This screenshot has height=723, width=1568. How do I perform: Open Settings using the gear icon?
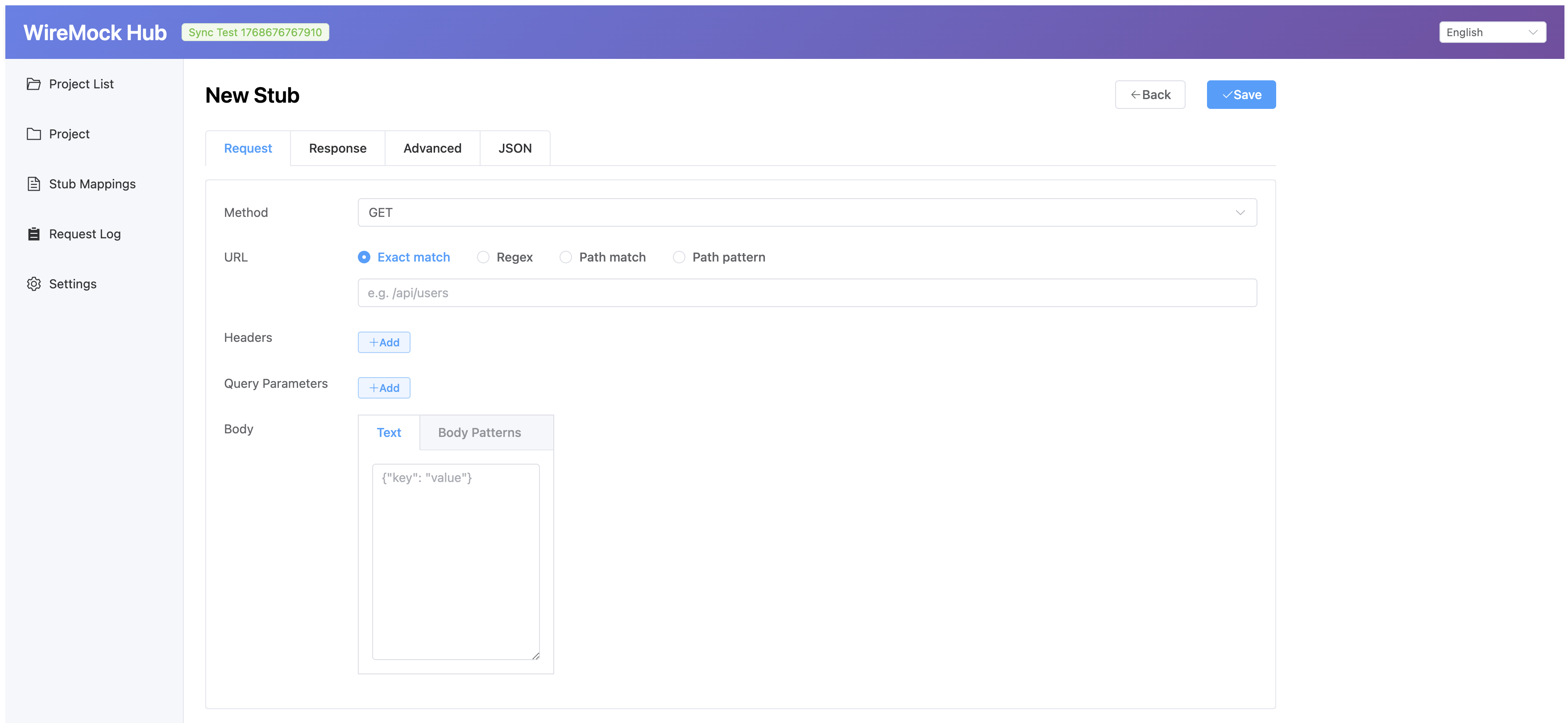[x=35, y=283]
